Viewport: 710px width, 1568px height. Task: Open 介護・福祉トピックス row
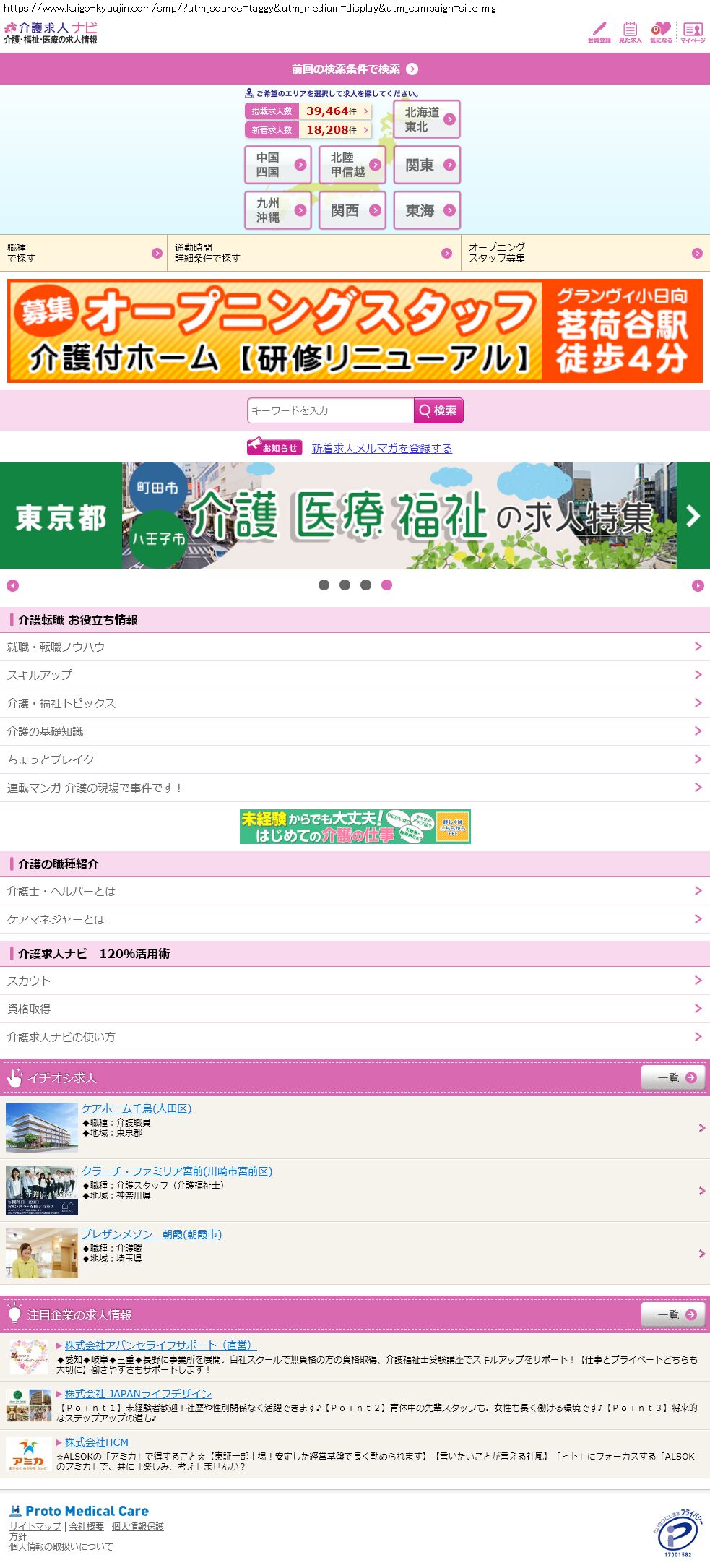click(355, 704)
